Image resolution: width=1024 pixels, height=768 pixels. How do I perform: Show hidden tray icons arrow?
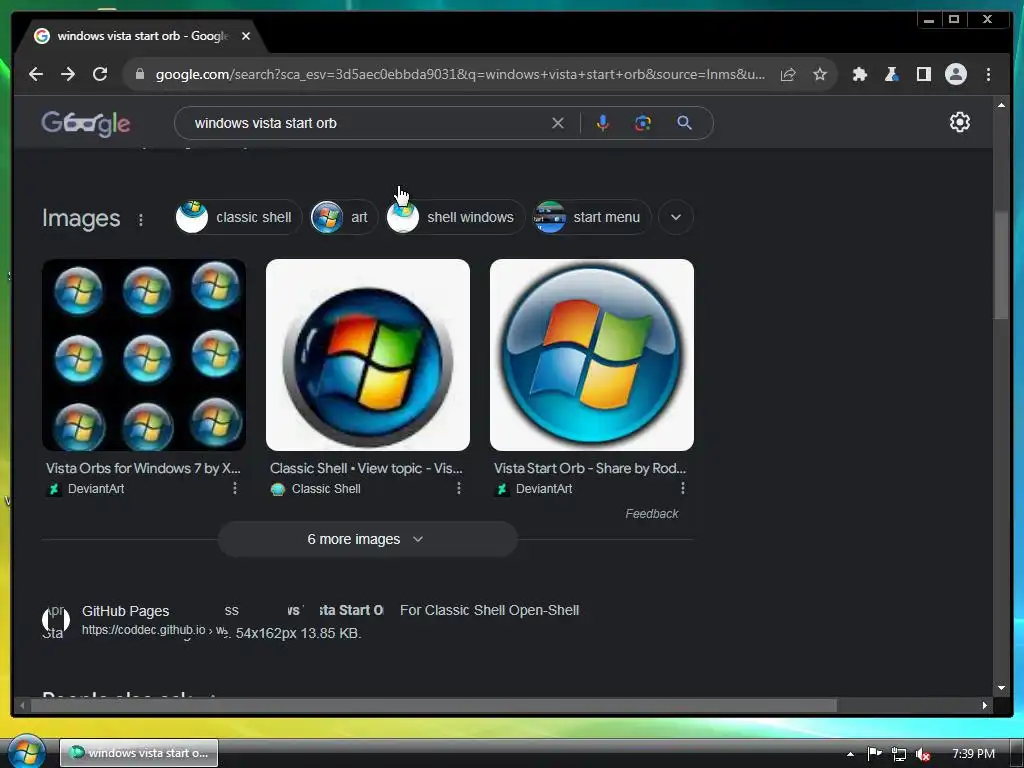tap(850, 754)
